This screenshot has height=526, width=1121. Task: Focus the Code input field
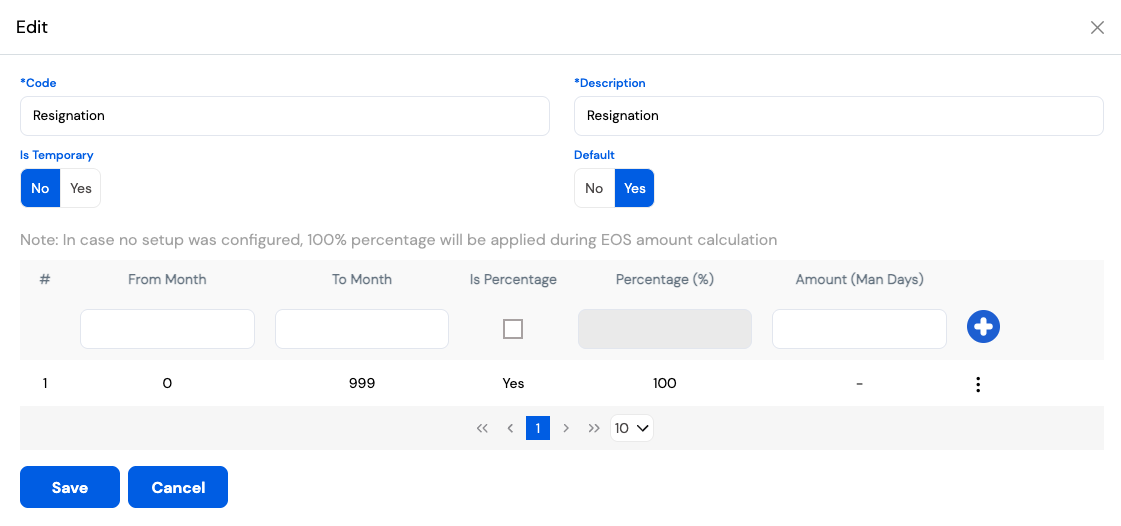tap(285, 116)
